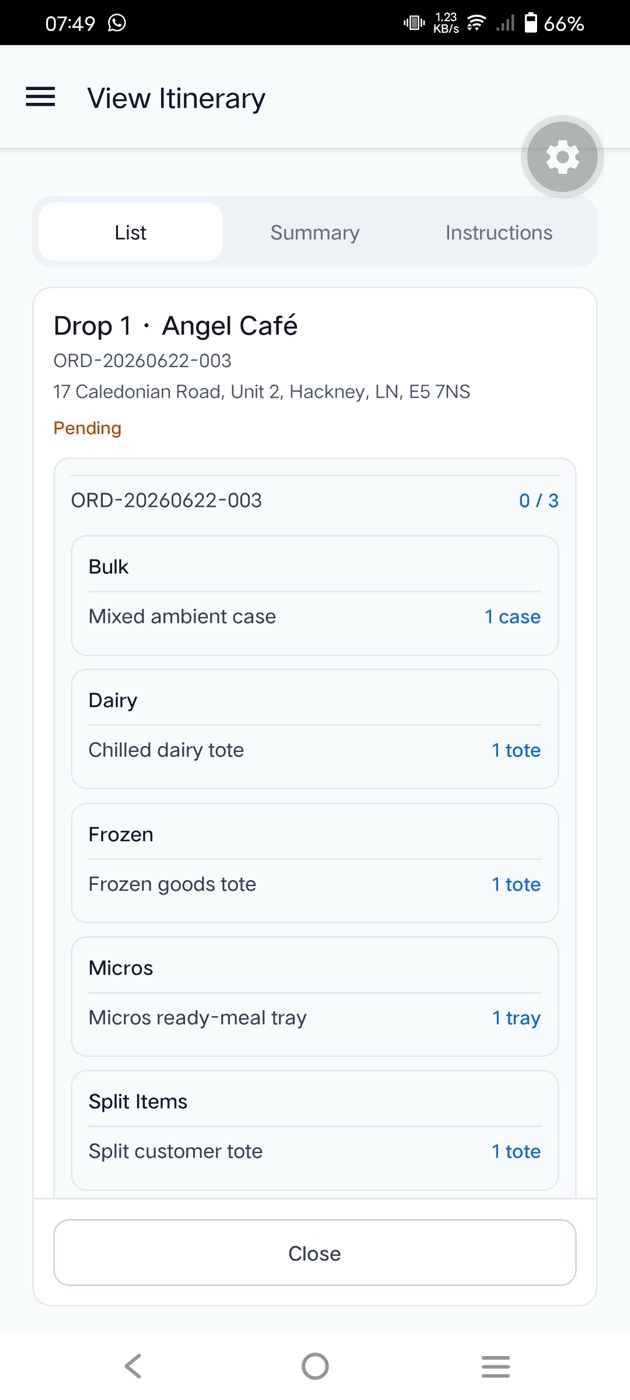The image size is (630, 1400).
Task: Close the itinerary drop card
Action: point(315,1253)
